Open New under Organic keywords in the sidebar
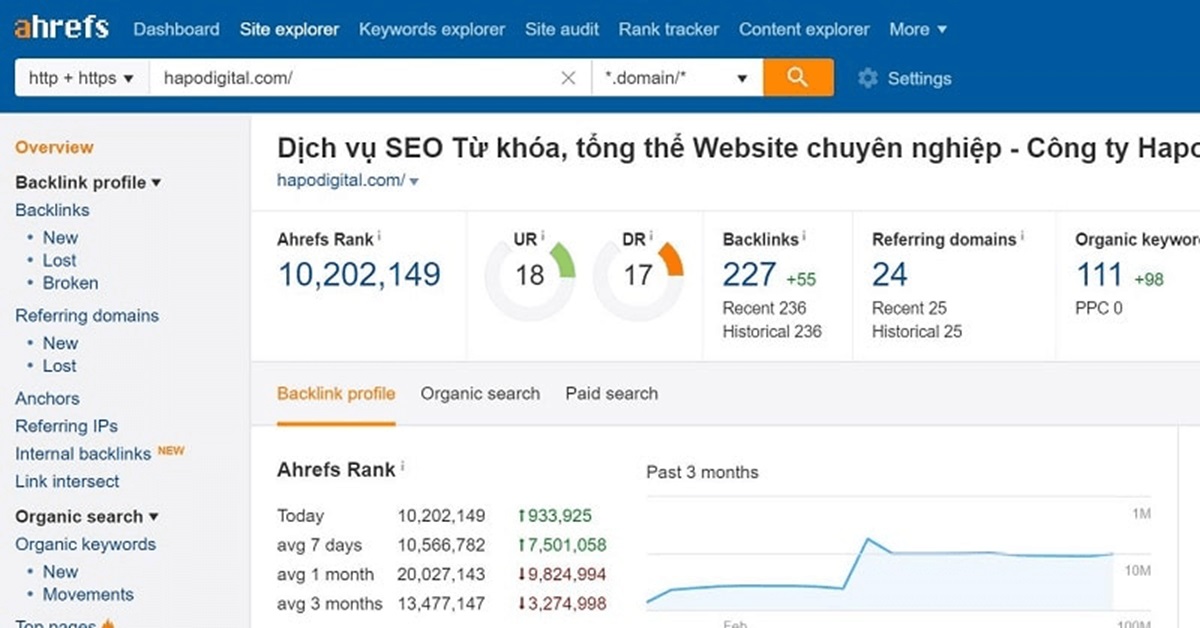Screen dimensions: 1200x628 (60, 572)
